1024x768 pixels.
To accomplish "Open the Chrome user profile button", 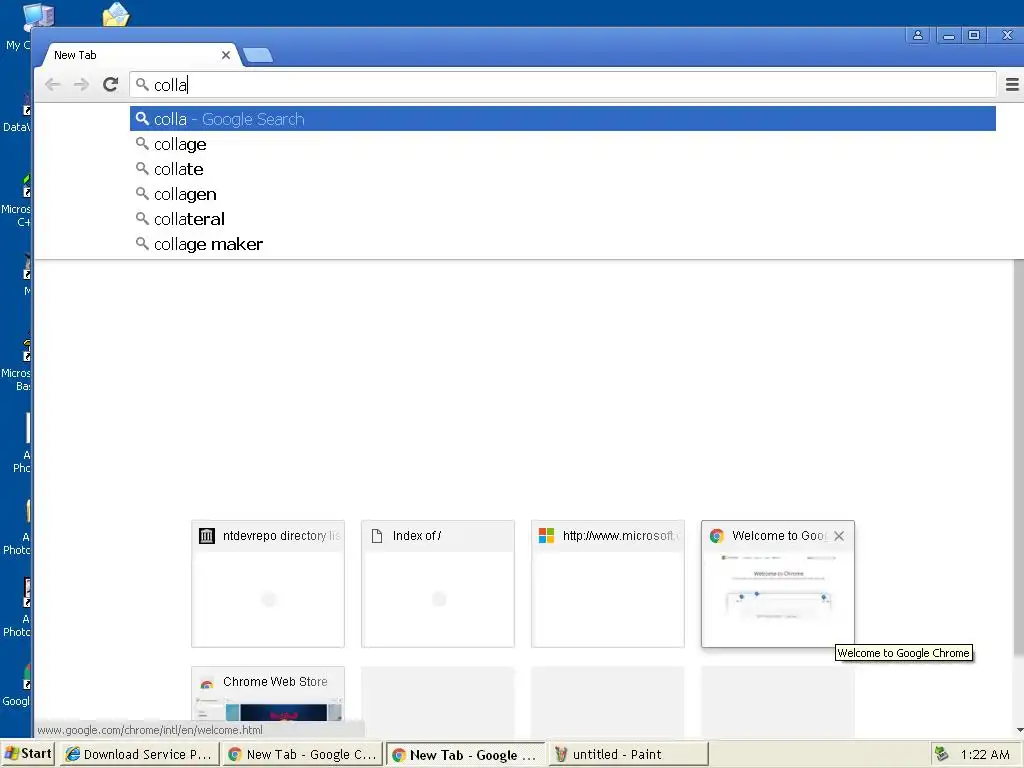I will pos(918,35).
